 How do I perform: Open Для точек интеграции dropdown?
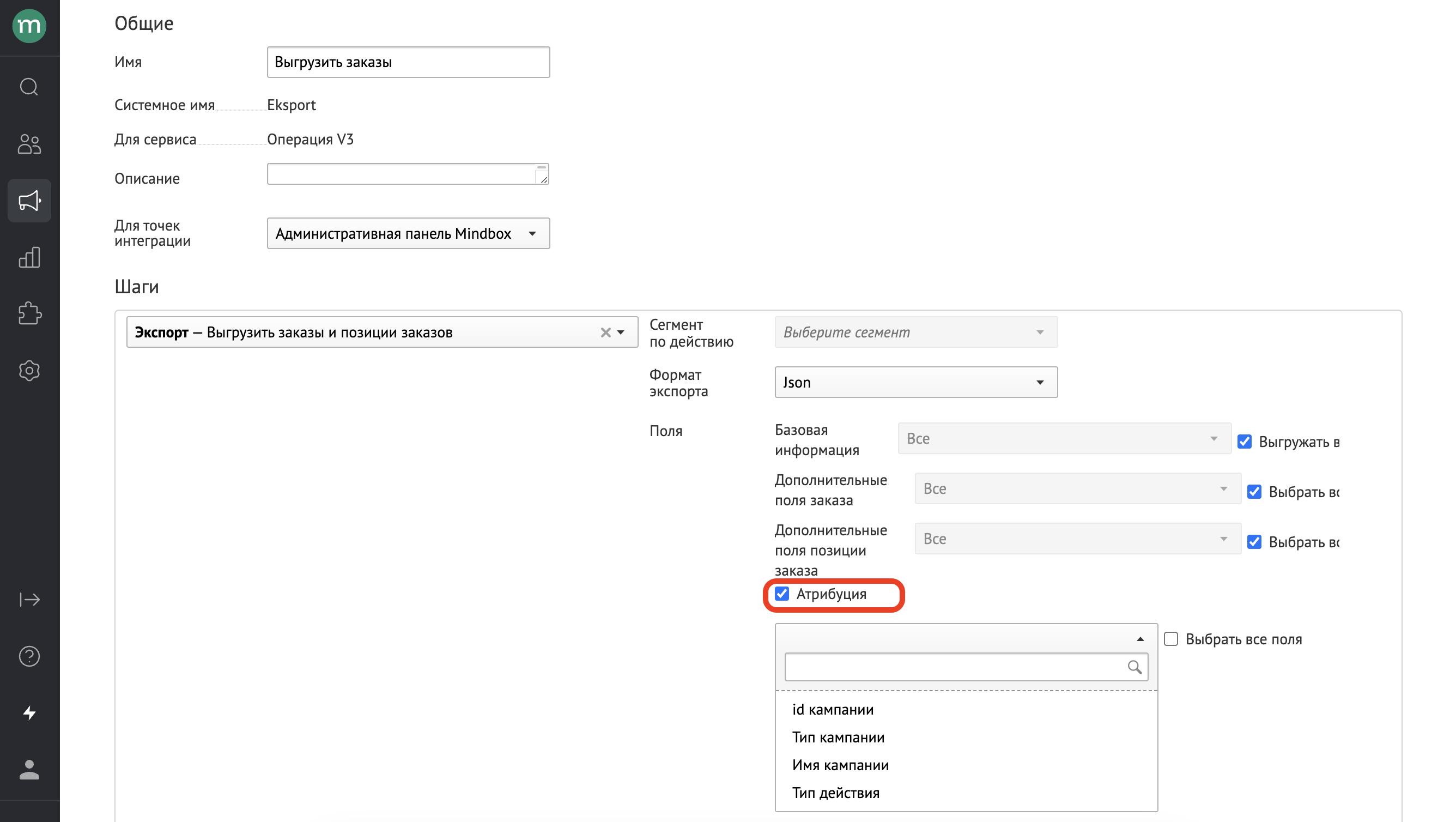[x=408, y=233]
